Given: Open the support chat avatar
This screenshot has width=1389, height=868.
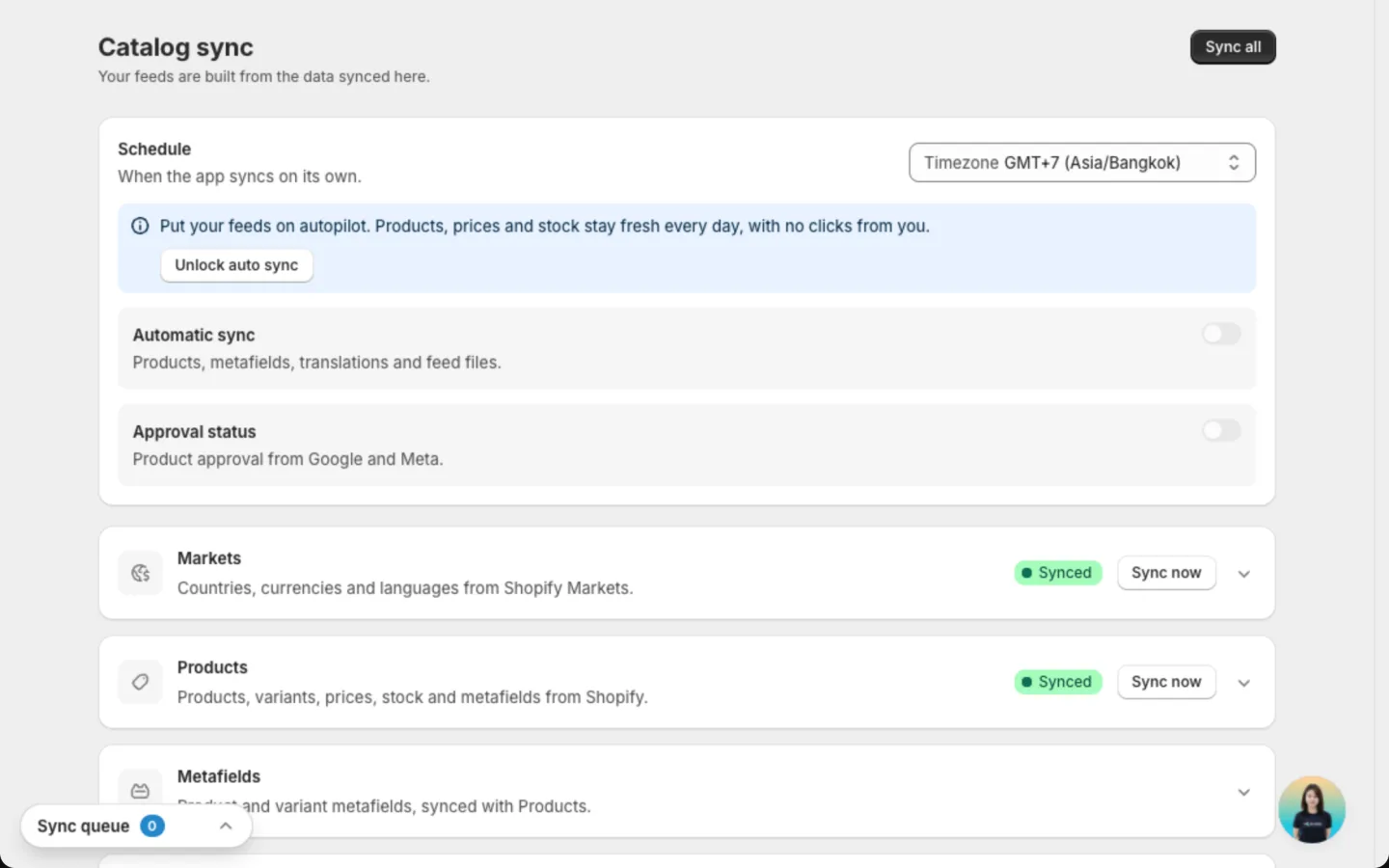Looking at the screenshot, I should (1312, 810).
